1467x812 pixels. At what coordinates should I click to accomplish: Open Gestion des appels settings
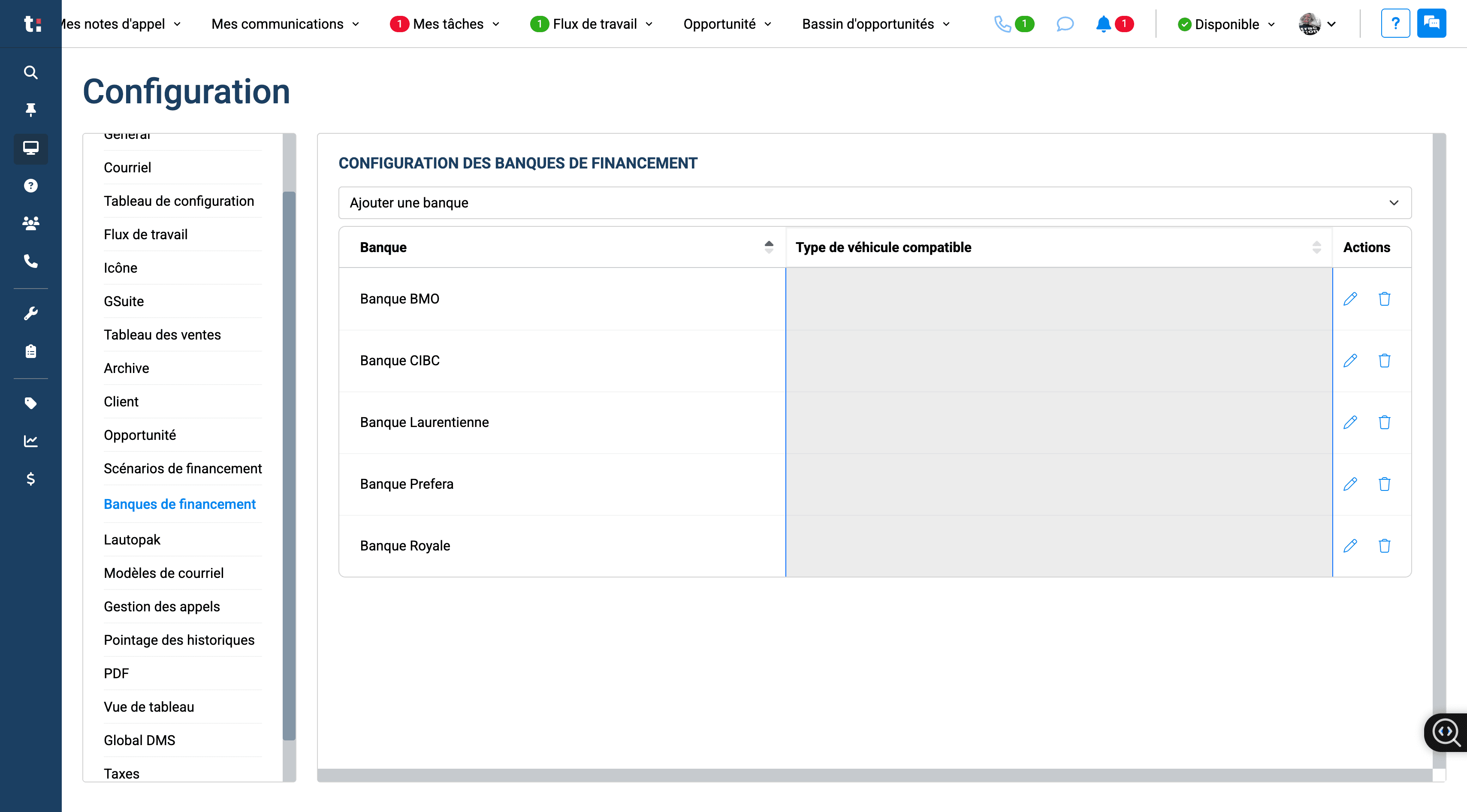point(162,607)
